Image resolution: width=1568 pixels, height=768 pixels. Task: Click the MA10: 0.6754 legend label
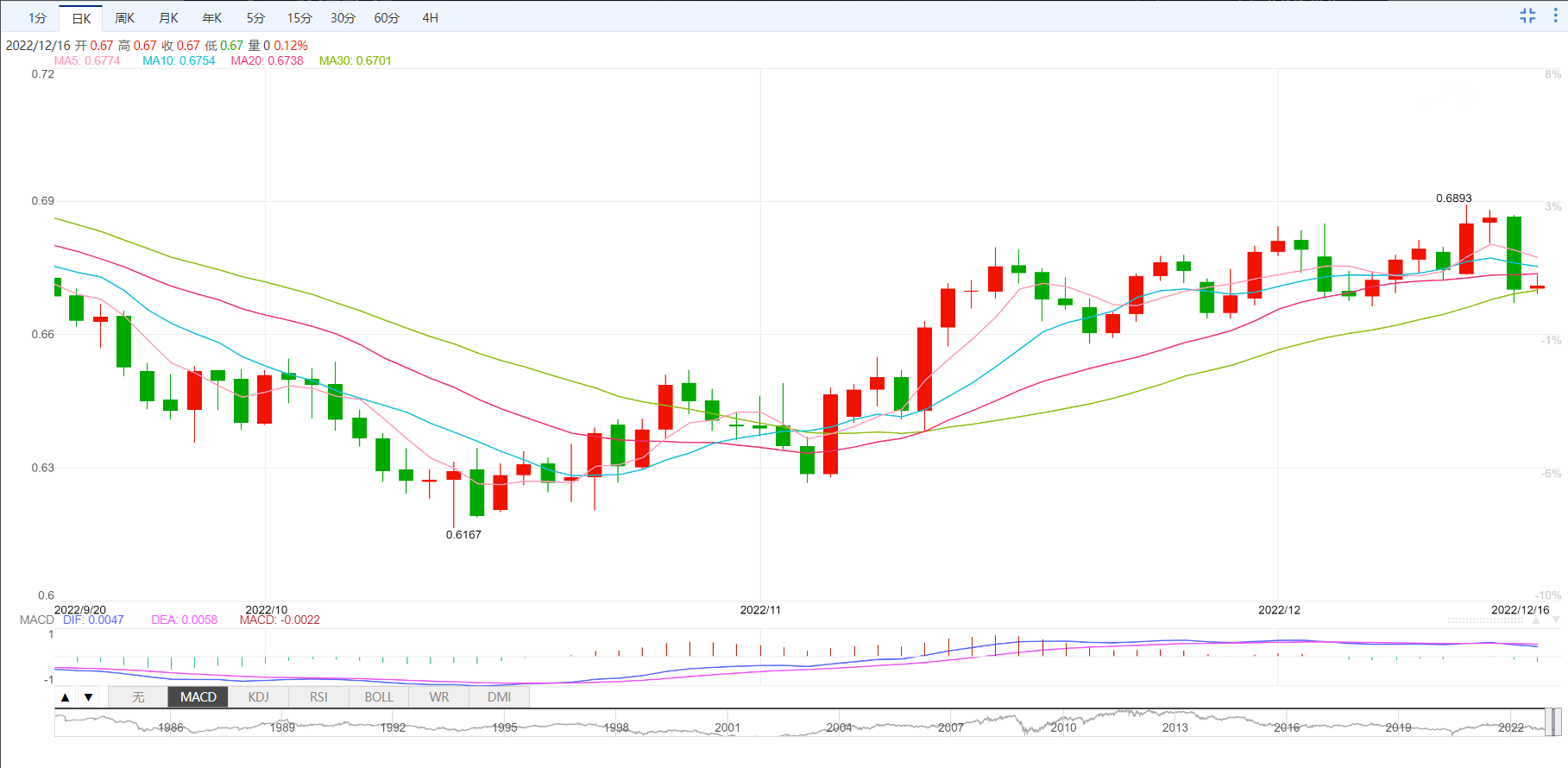coord(179,61)
